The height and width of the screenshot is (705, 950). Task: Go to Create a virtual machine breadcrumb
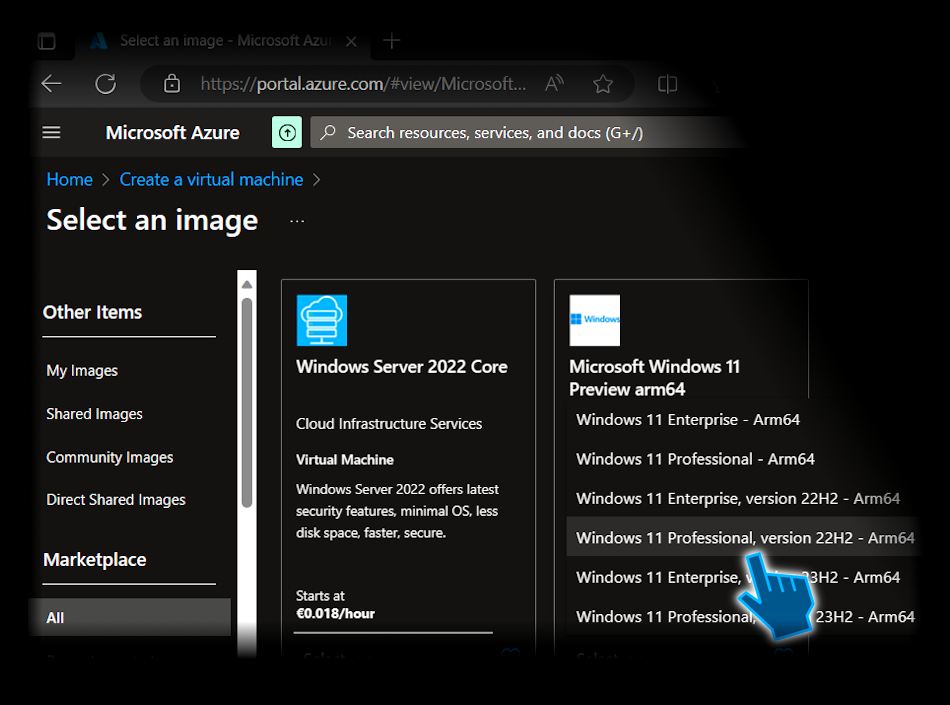coord(211,179)
